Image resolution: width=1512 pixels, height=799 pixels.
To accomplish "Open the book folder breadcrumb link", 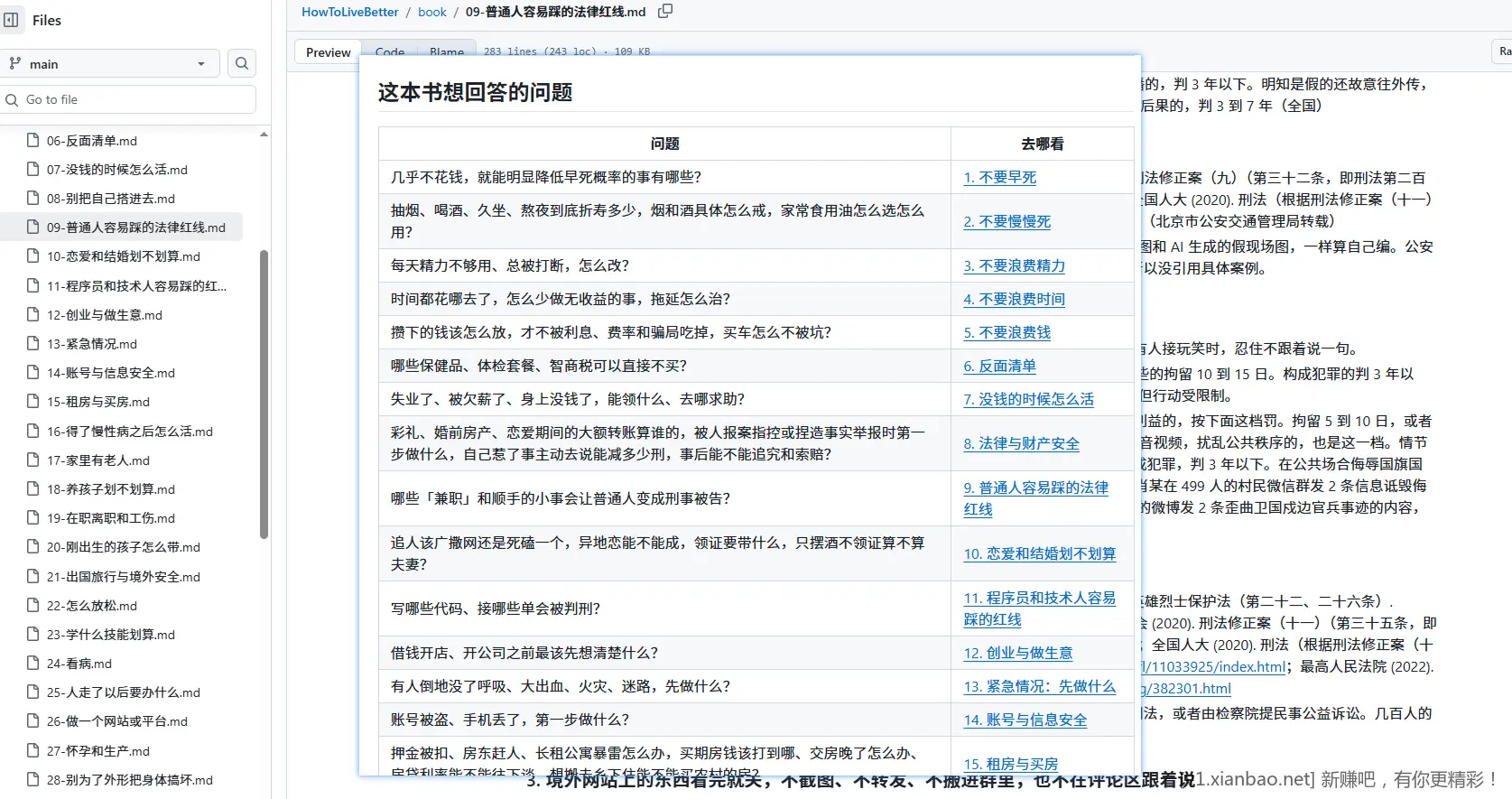I will click(432, 12).
